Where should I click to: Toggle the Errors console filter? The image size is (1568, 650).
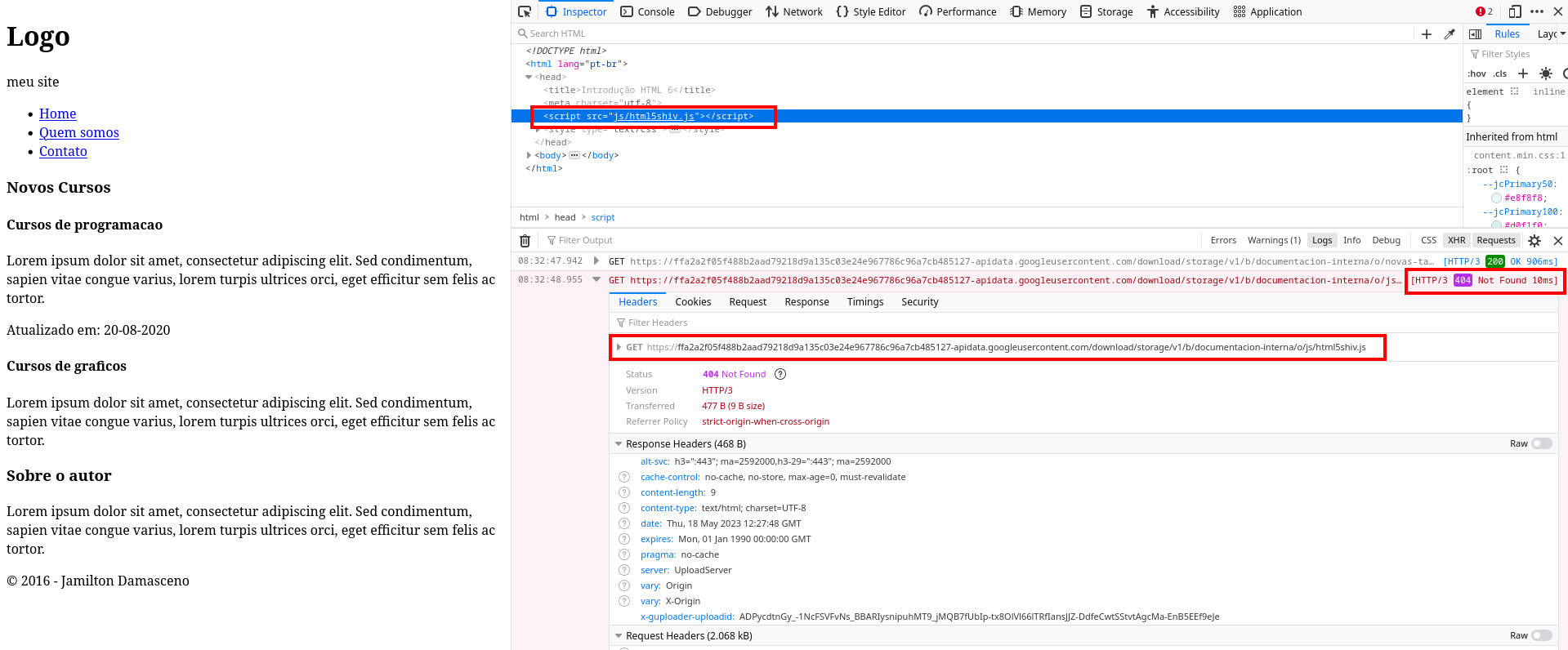1223,240
